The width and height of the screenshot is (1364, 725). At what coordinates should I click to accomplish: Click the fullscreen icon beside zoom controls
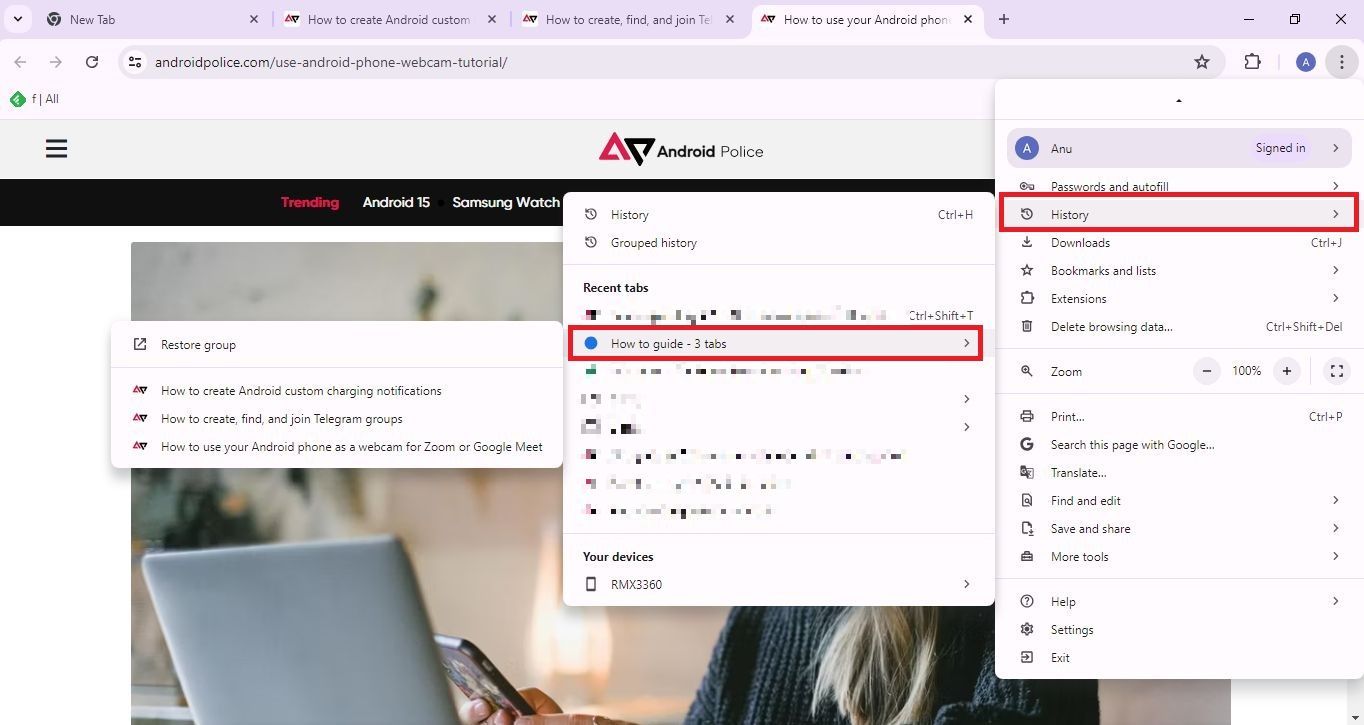tap(1336, 371)
